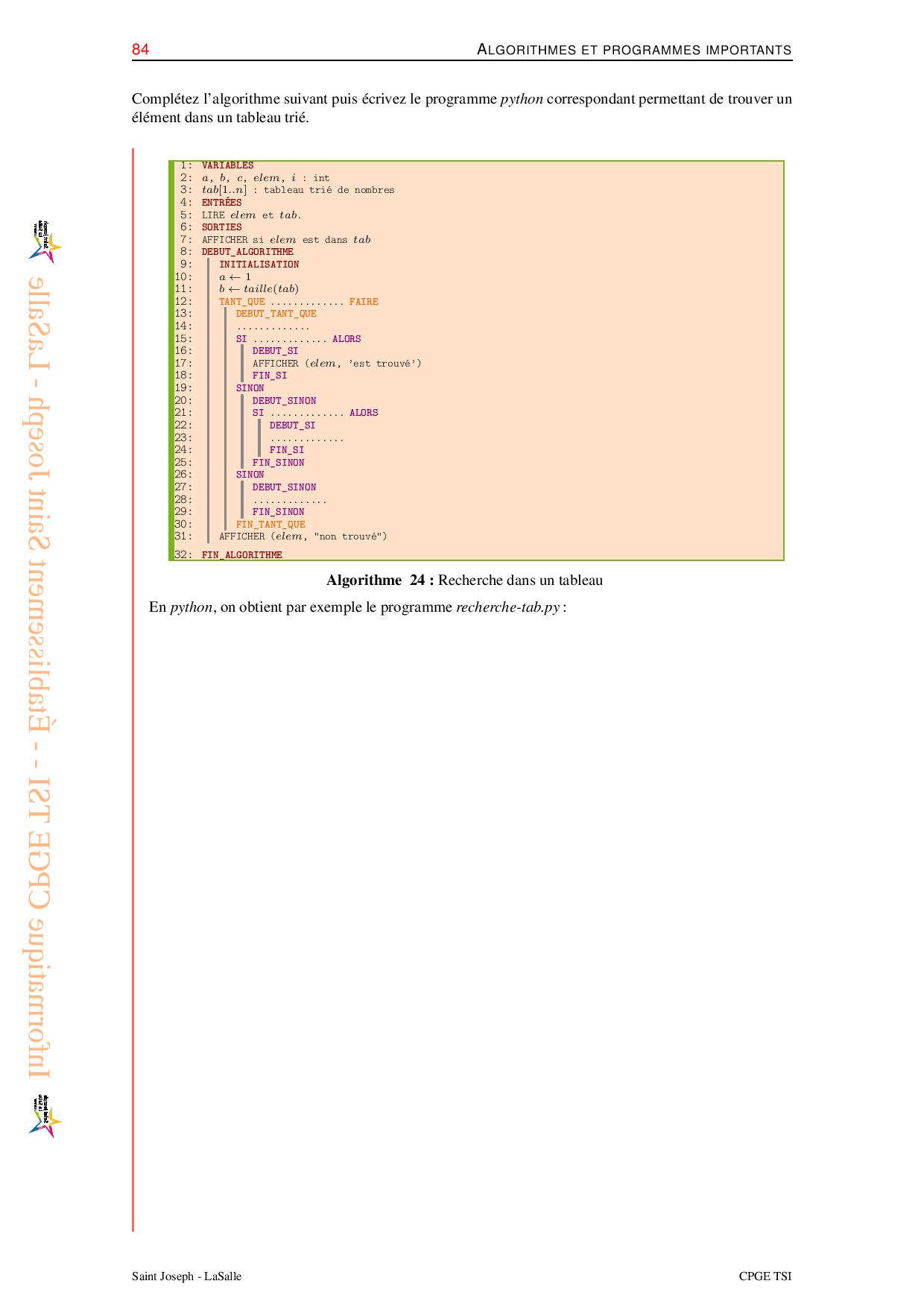This screenshot has height=1307, width=924.
Task: Click 'Saint Joseph - LaSalle' footer text
Action: pos(186,1276)
